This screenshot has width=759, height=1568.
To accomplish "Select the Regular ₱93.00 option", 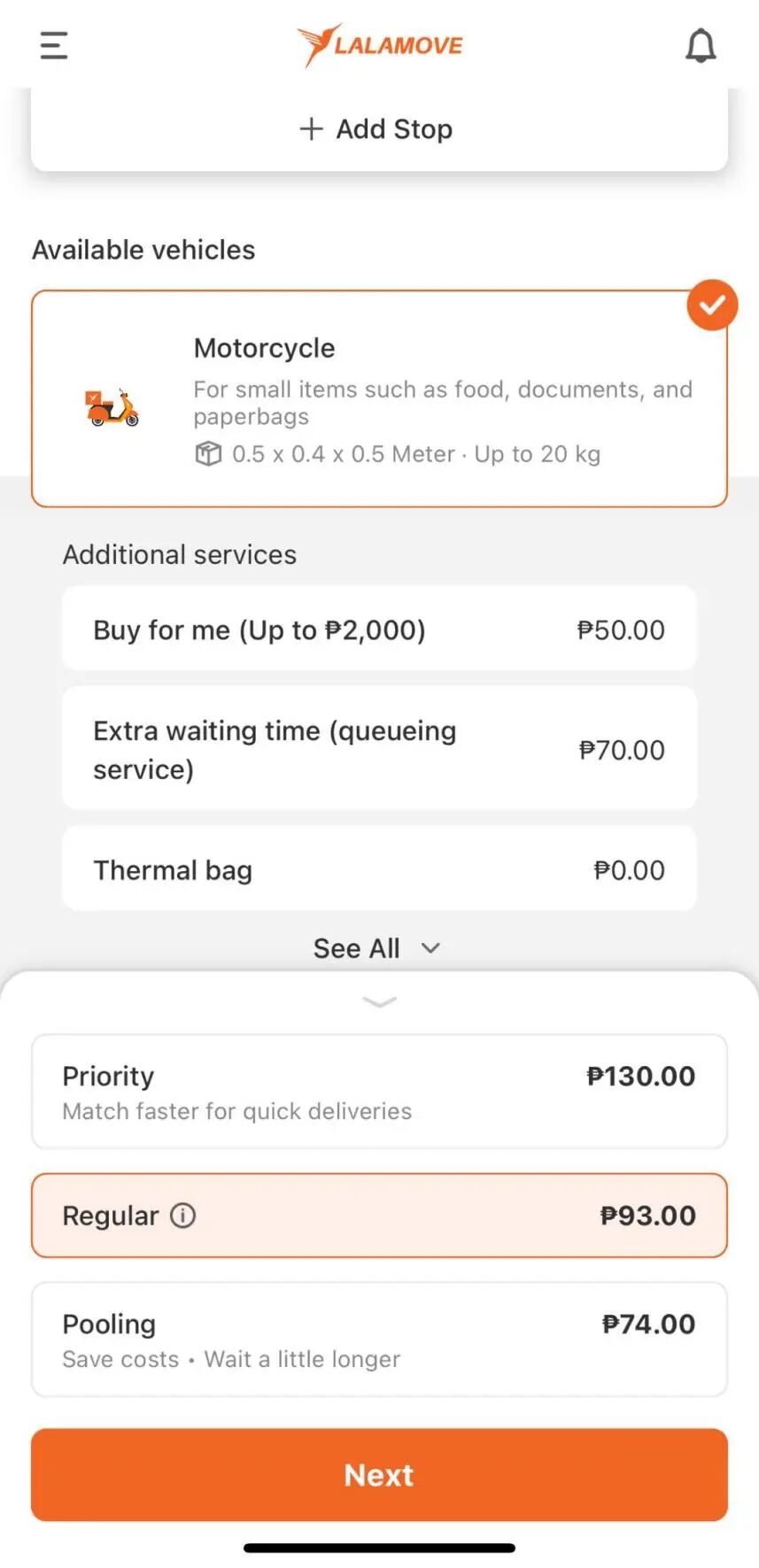I will pos(379,1216).
